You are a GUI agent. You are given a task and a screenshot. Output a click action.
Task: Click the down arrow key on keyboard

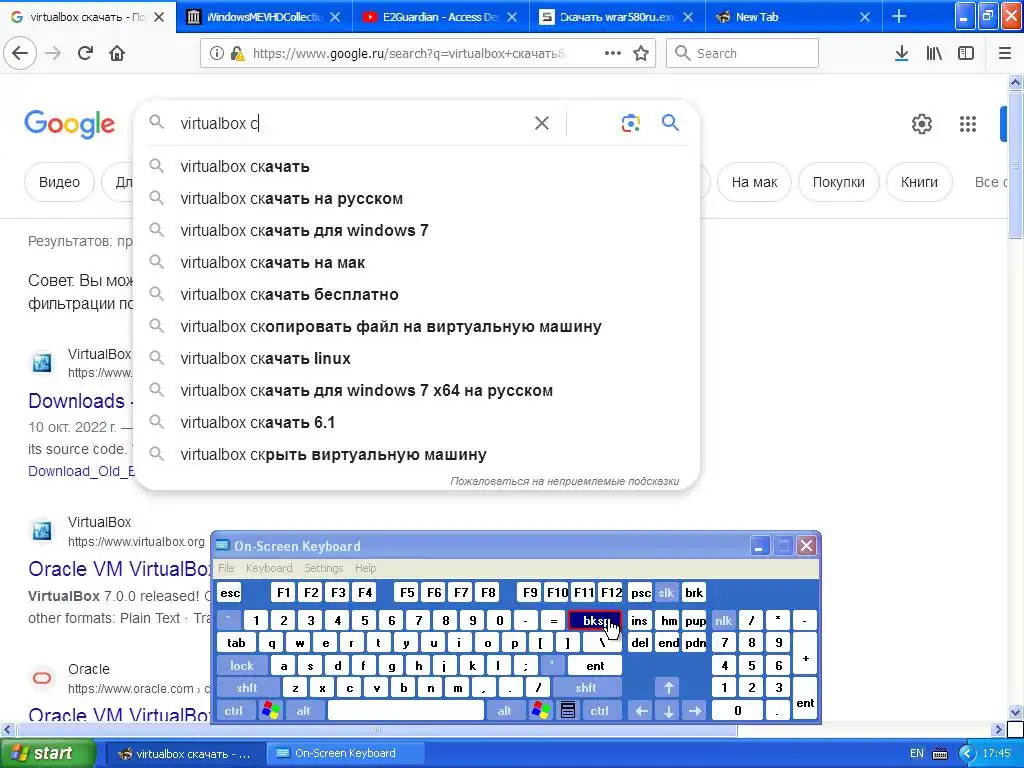668,711
